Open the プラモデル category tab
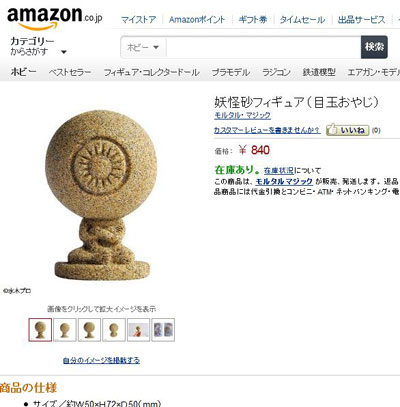 click(x=231, y=72)
